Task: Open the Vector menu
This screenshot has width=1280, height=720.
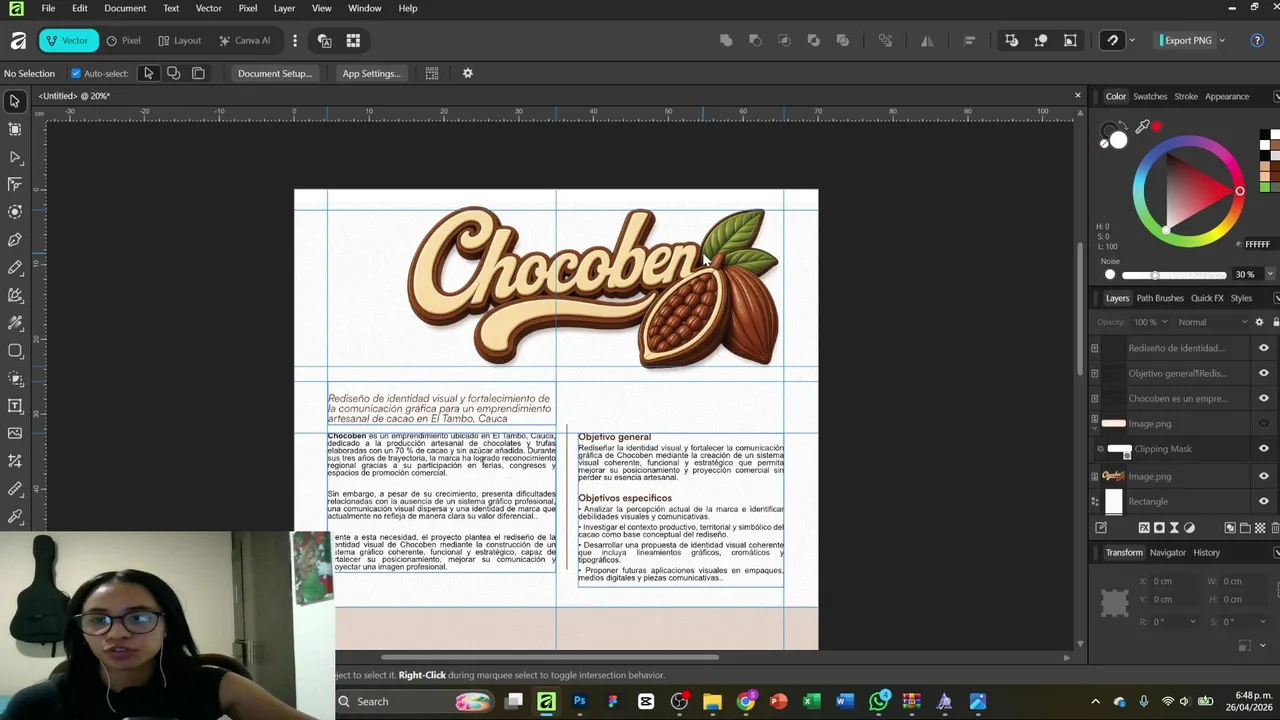Action: [x=208, y=8]
